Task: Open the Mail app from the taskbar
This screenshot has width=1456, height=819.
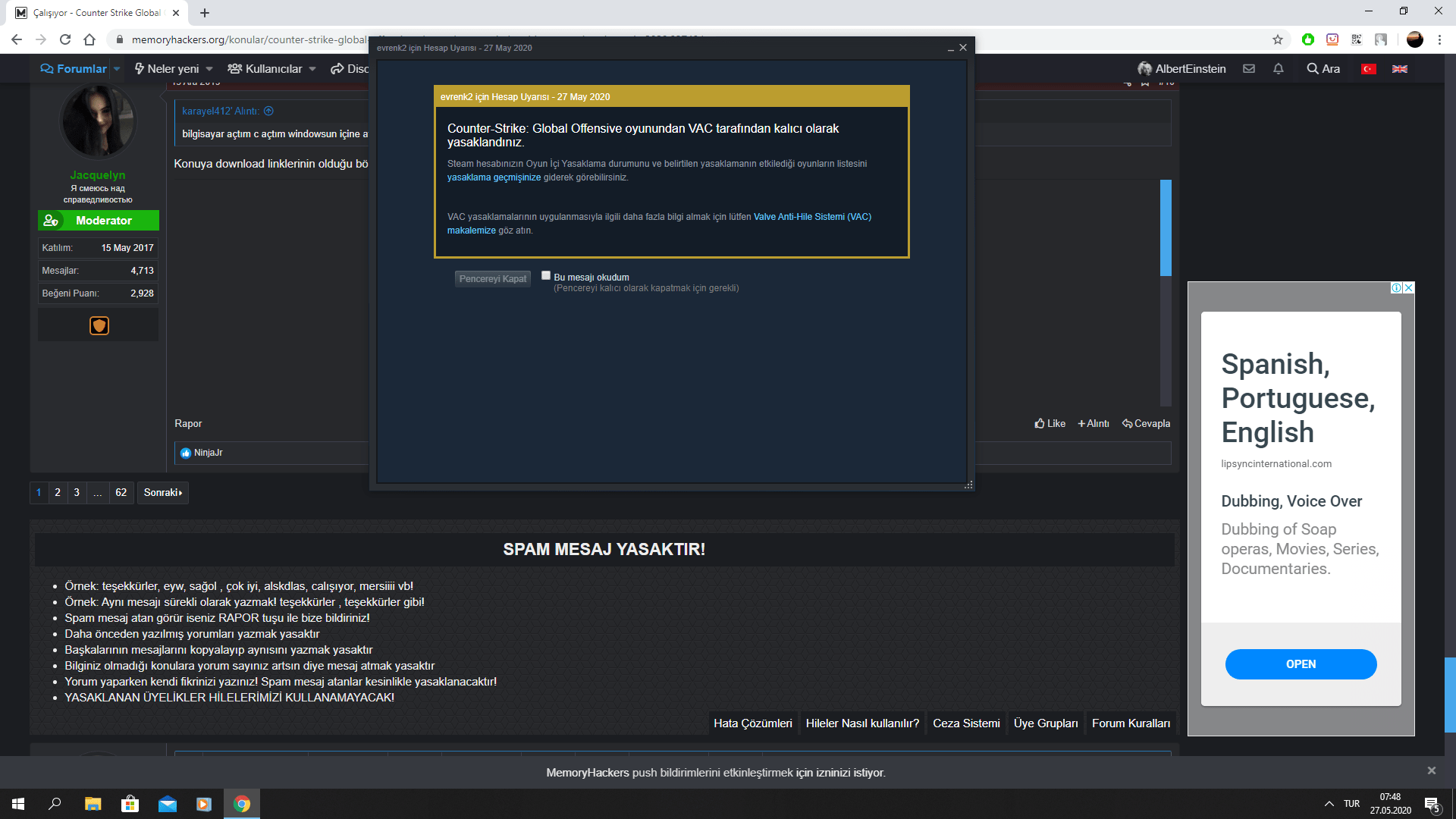Action: point(167,804)
